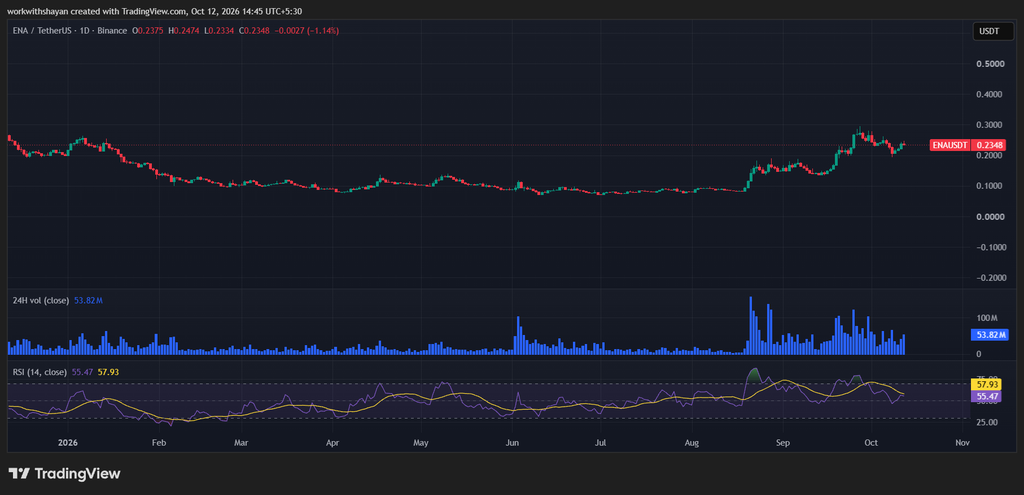Click the yellow 57.93 RSI axis label

pyautogui.click(x=986, y=386)
